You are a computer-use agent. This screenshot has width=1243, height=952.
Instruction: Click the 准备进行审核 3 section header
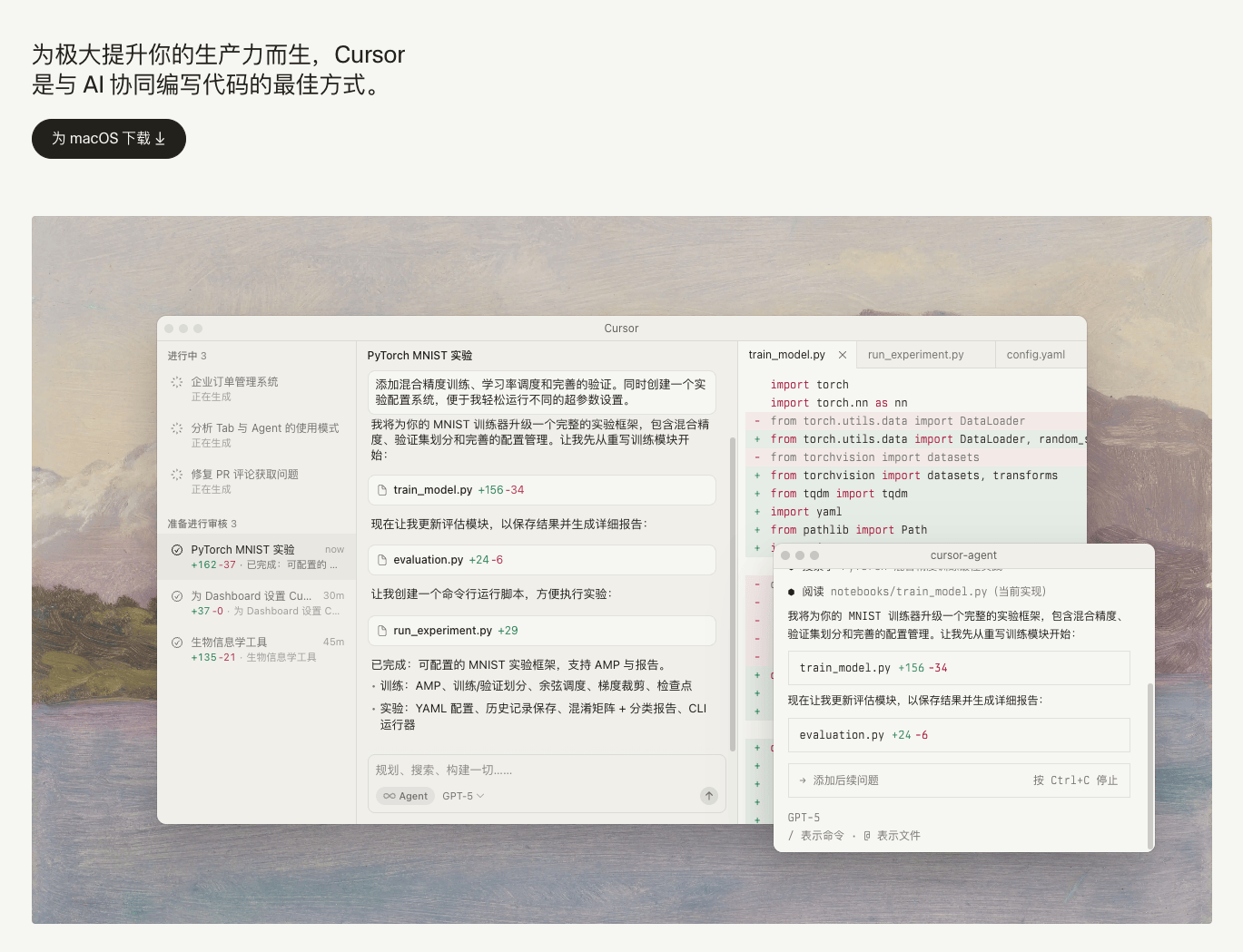202,524
